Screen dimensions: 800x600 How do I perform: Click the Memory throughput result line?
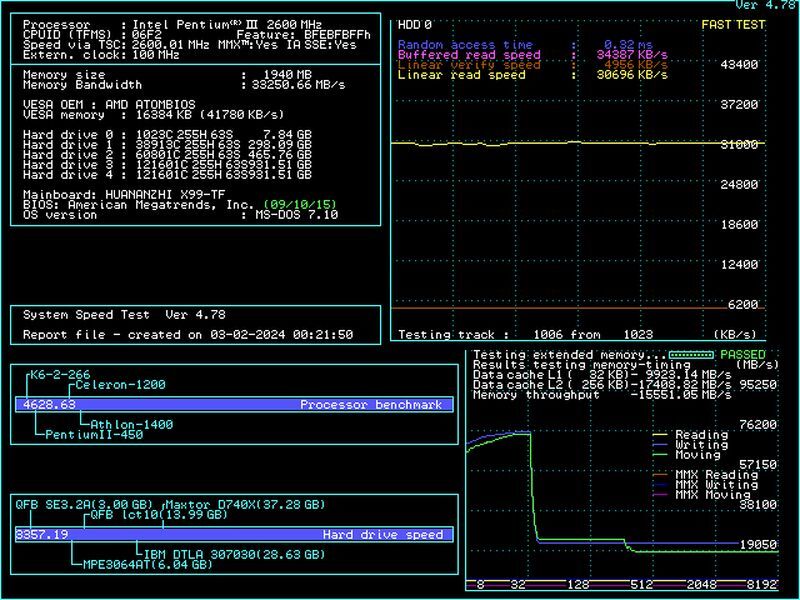pyautogui.click(x=602, y=395)
